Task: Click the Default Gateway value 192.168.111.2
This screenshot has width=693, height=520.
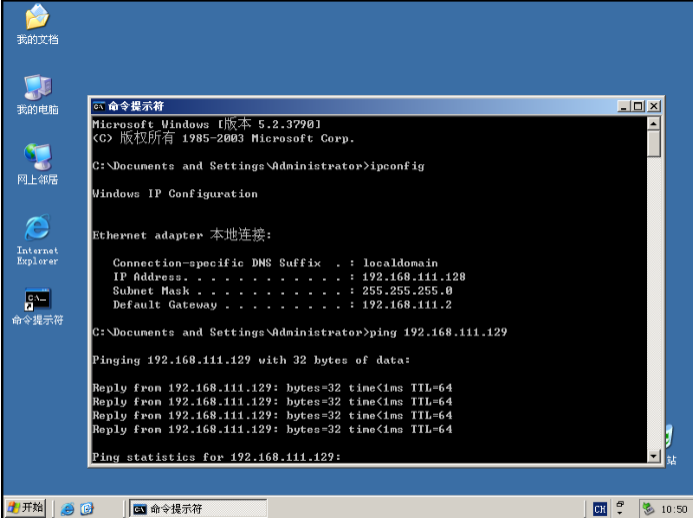Action: coord(407,305)
